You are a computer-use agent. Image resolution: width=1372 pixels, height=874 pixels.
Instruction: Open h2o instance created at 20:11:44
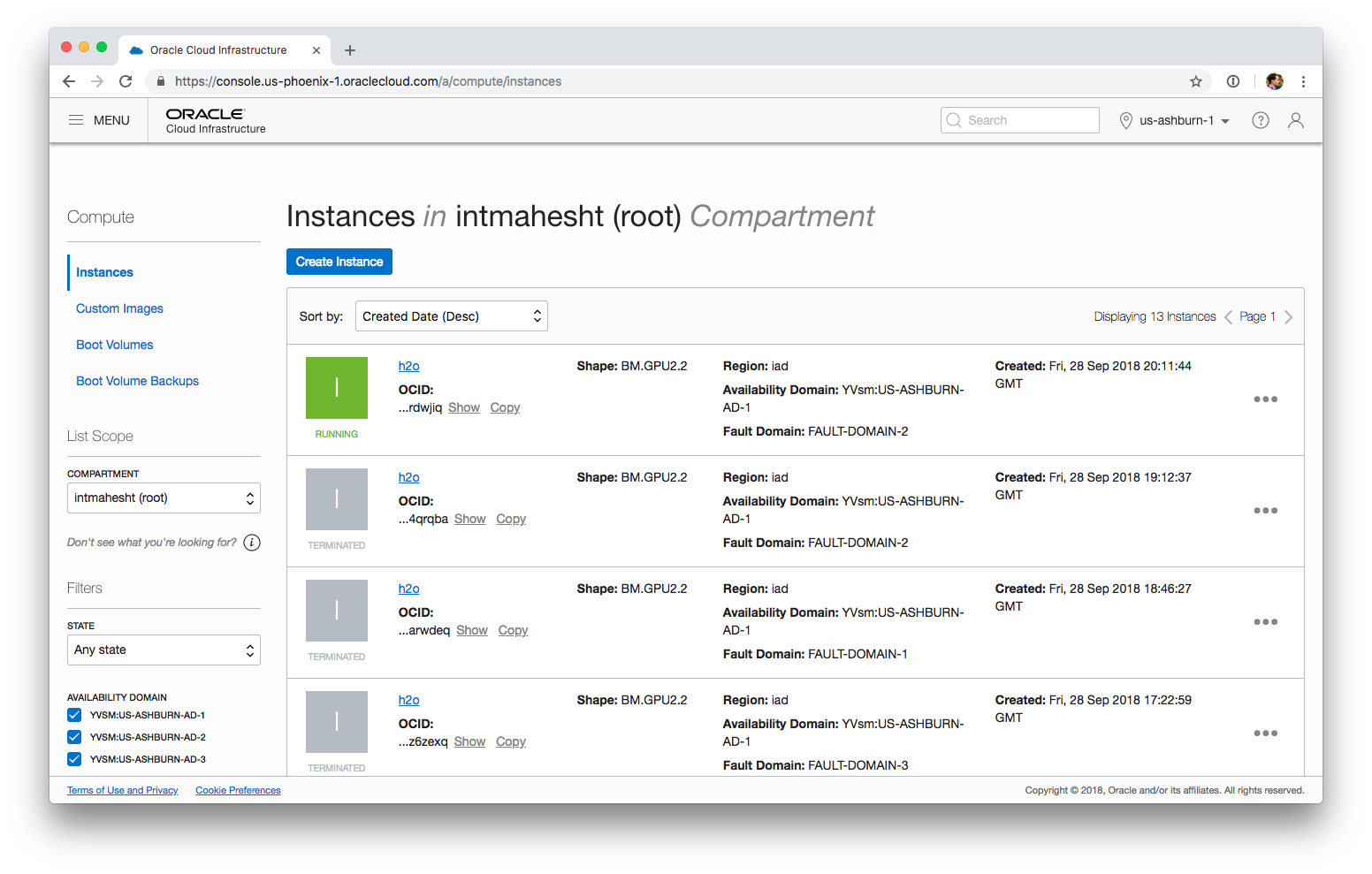408,366
